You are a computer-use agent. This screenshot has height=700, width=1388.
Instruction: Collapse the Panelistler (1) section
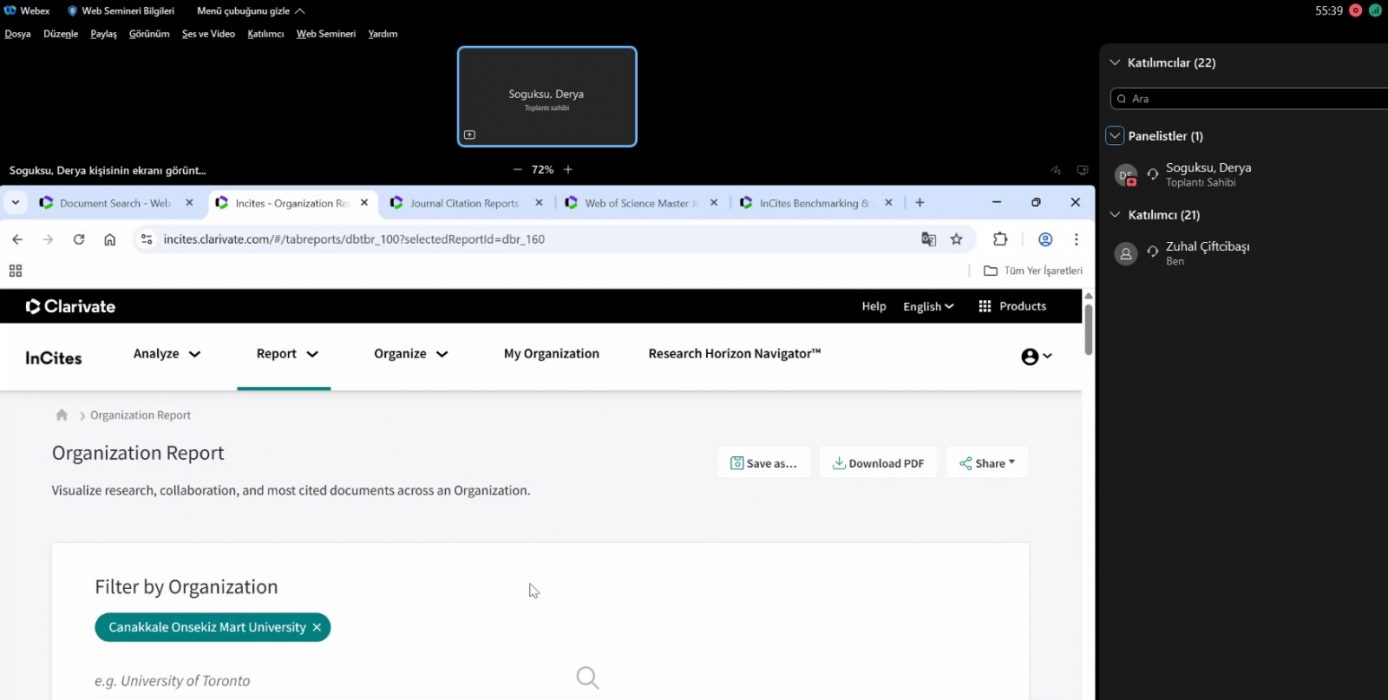[1115, 136]
